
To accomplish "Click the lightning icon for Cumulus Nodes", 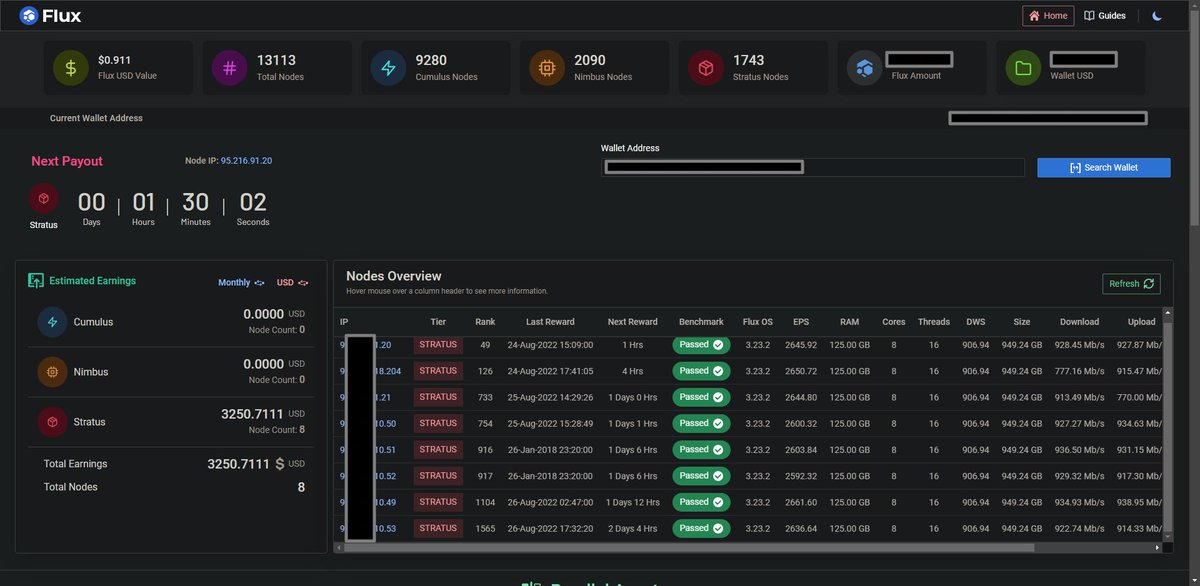I will [386, 67].
